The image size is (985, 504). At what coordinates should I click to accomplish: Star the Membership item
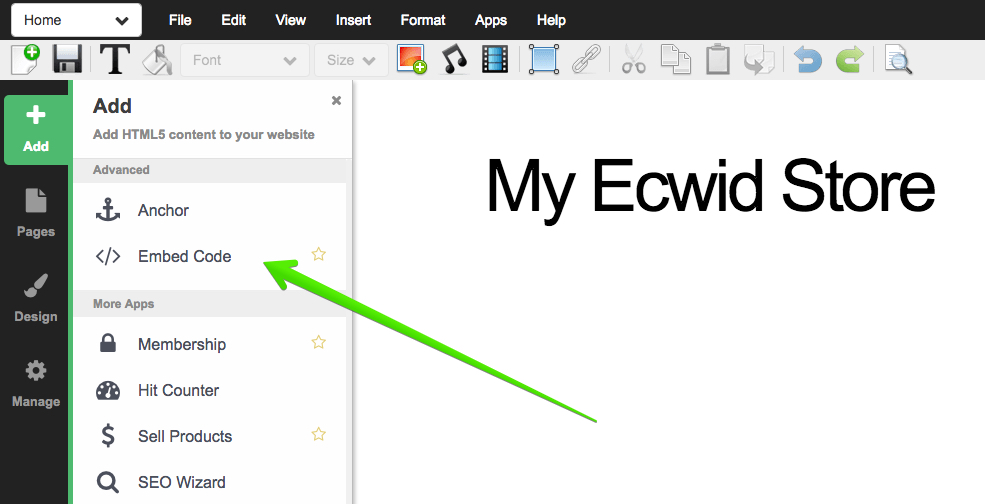coord(319,342)
